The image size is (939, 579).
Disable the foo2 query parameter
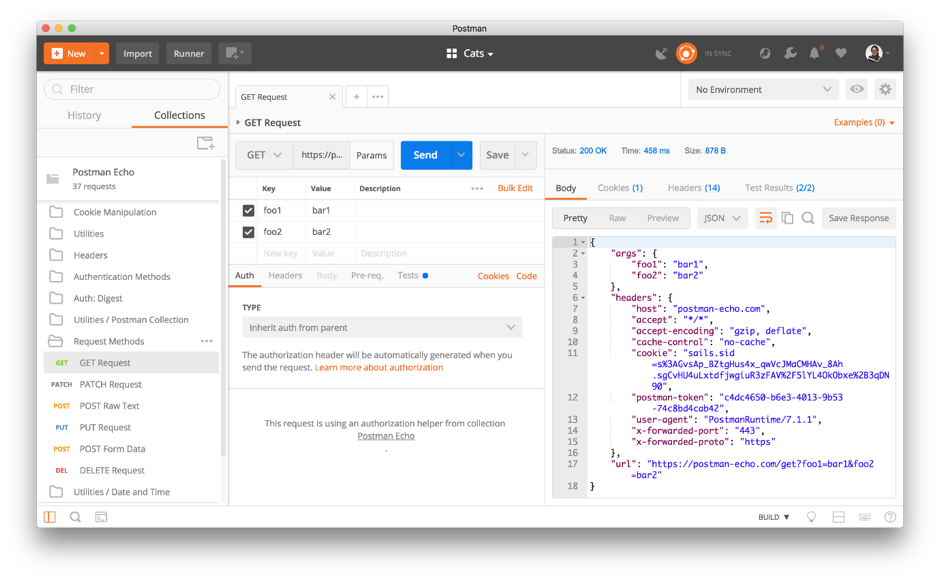(x=249, y=231)
